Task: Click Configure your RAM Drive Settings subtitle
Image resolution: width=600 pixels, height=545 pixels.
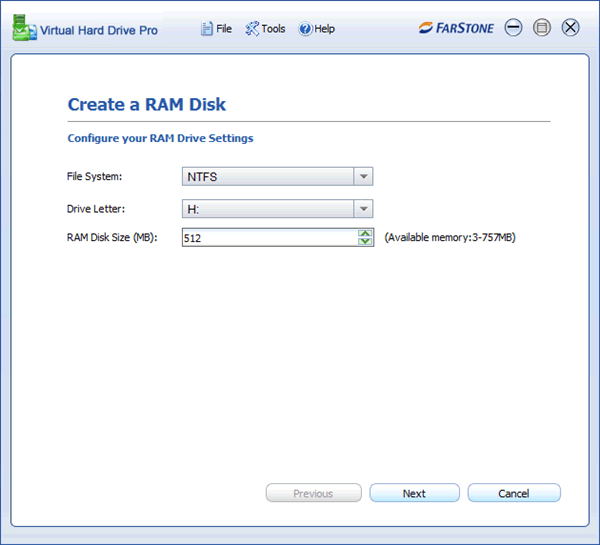Action: point(160,138)
